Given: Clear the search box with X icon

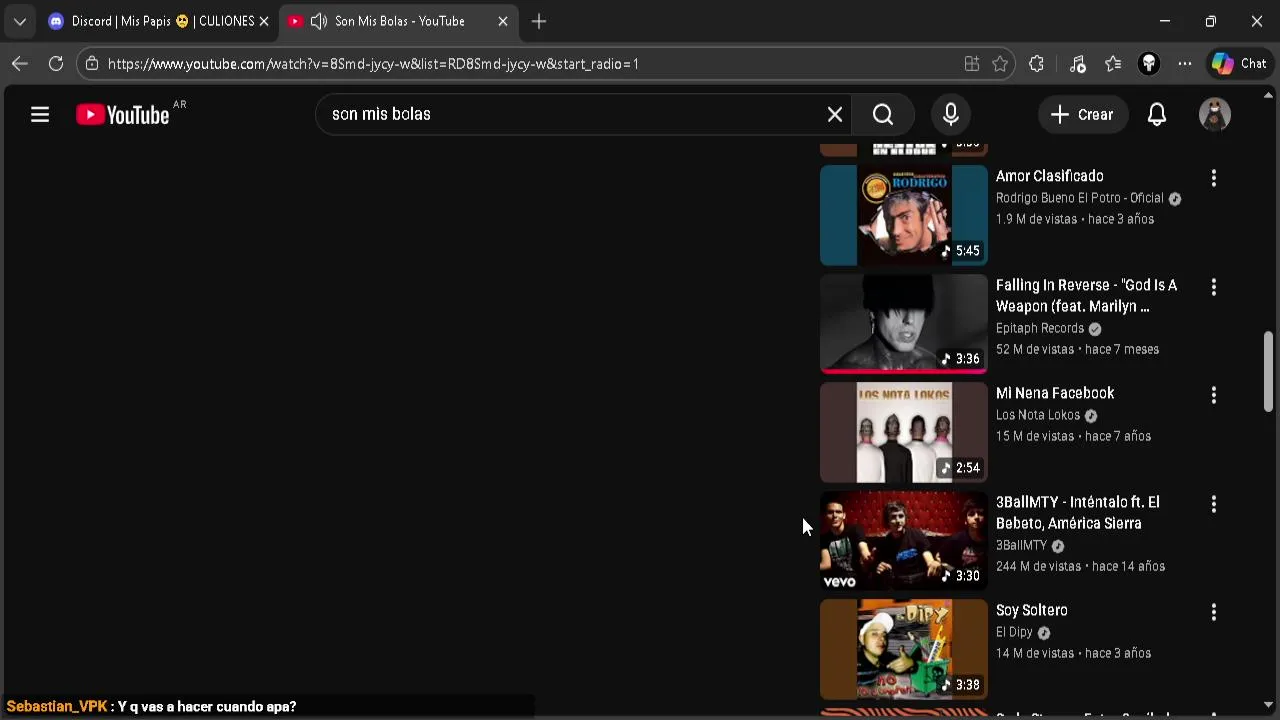Looking at the screenshot, I should pyautogui.click(x=835, y=114).
